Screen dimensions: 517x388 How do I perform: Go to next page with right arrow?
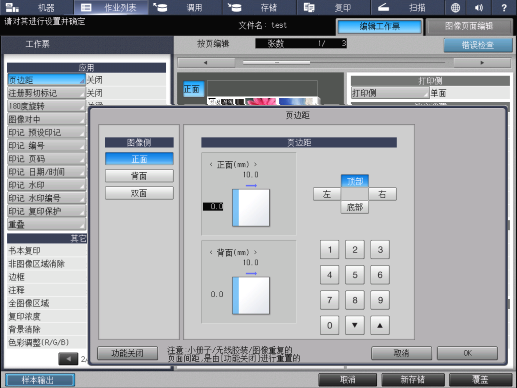482,63
